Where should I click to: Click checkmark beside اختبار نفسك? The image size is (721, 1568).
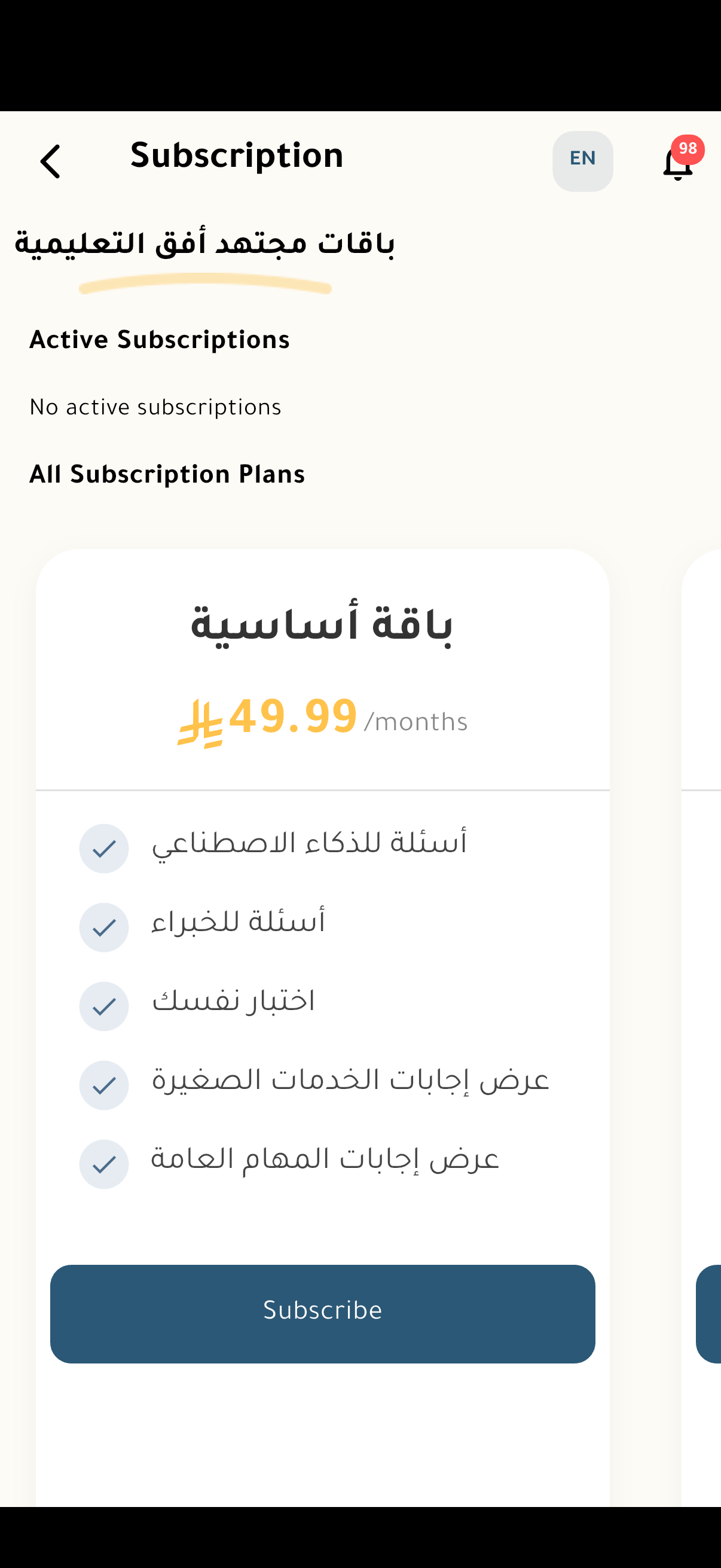click(104, 1006)
